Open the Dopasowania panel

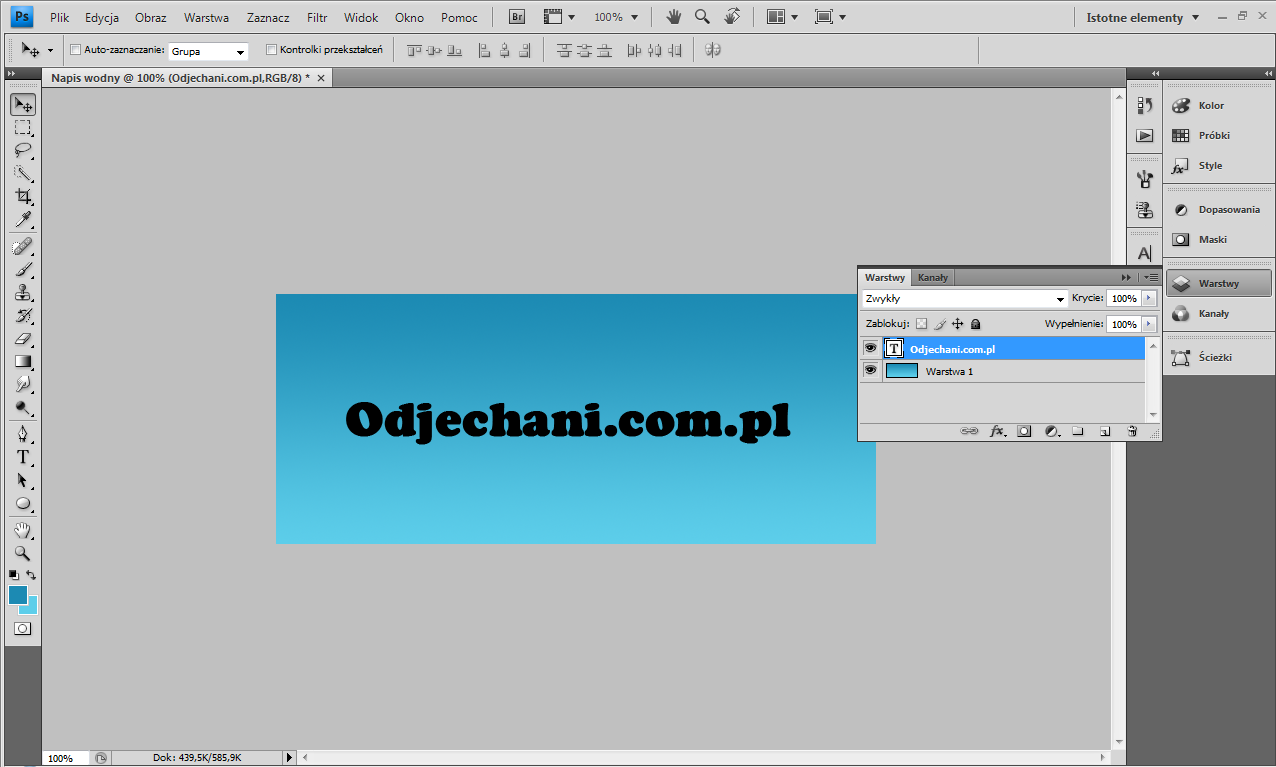(1219, 210)
